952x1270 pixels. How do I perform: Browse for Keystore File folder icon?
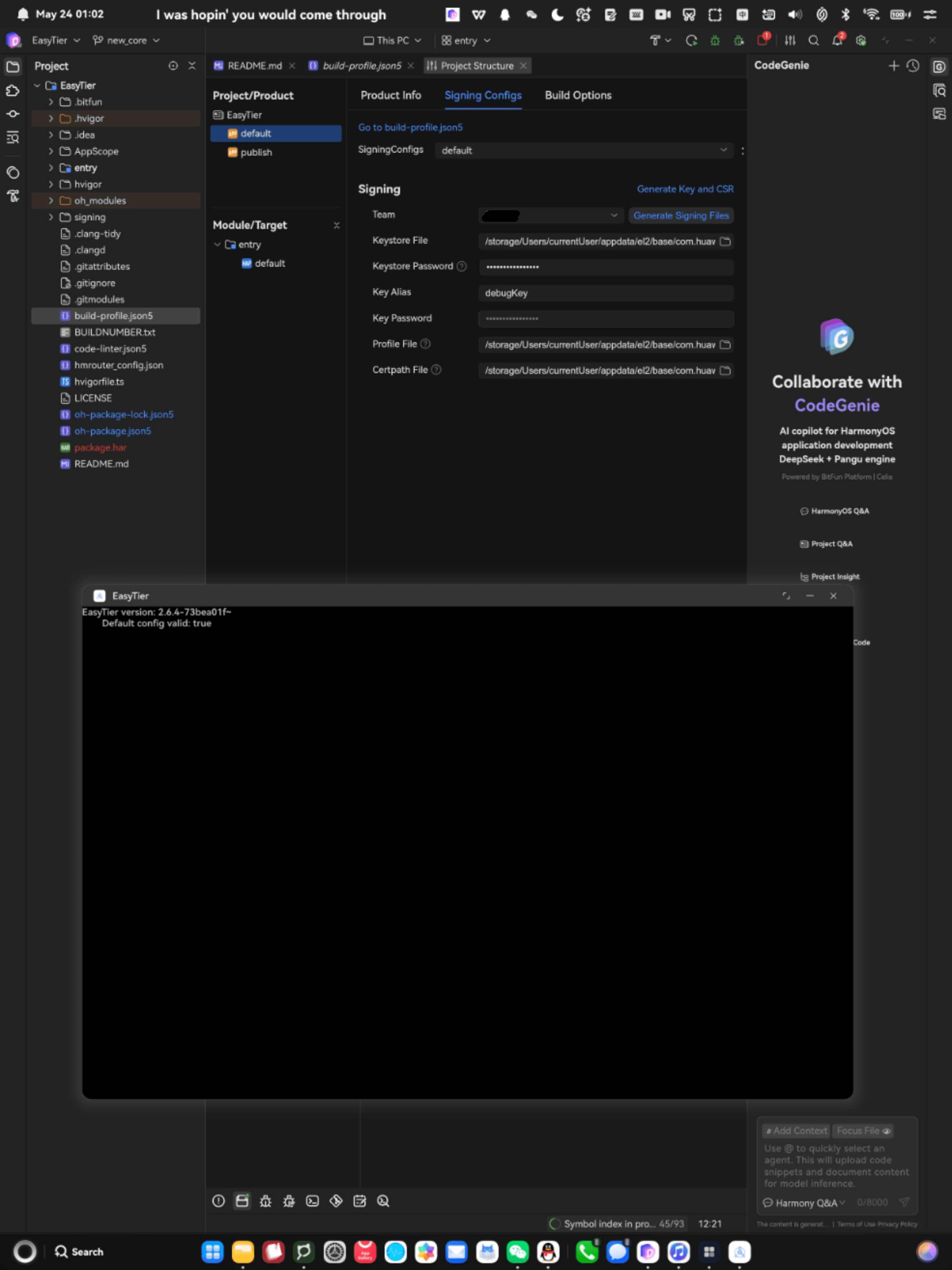click(x=725, y=241)
